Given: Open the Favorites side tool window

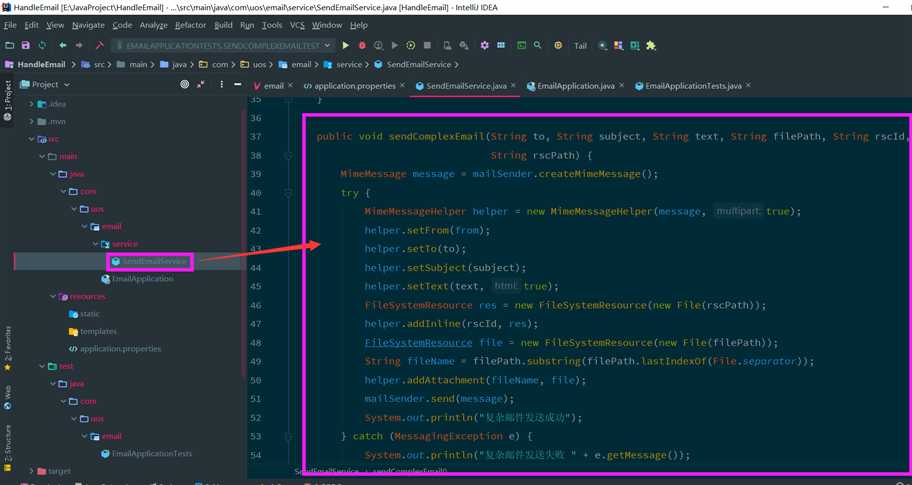Looking at the screenshot, I should 8,347.
